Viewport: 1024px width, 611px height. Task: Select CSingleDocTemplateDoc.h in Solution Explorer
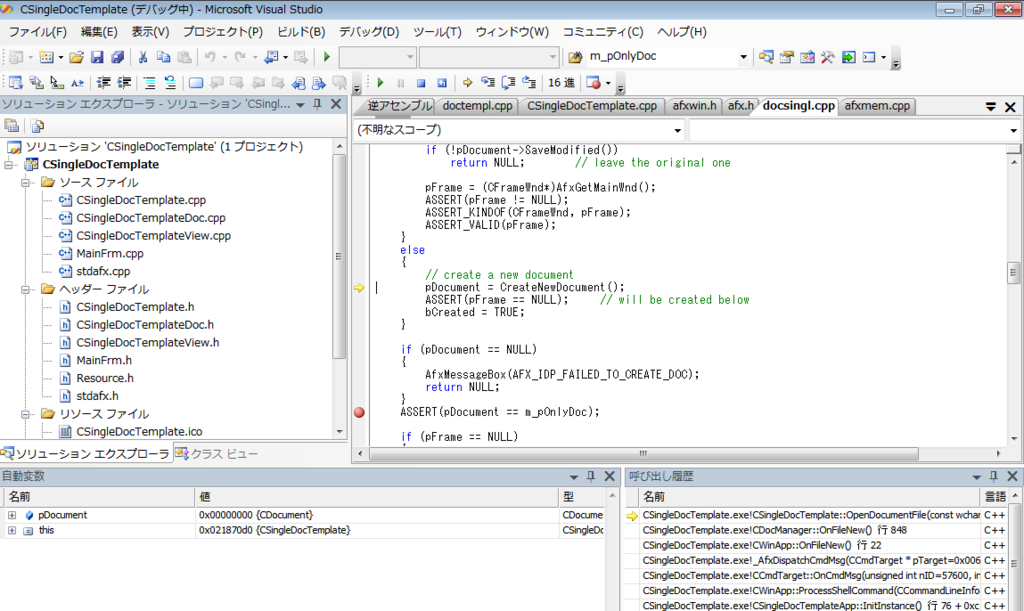coord(145,325)
